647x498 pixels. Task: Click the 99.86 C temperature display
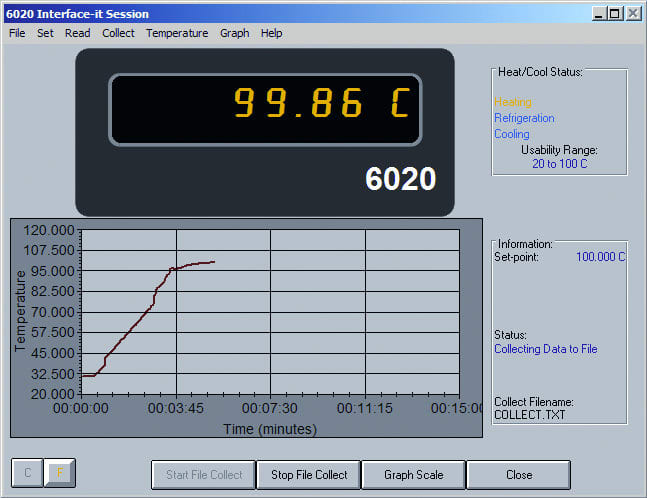pyautogui.click(x=265, y=110)
